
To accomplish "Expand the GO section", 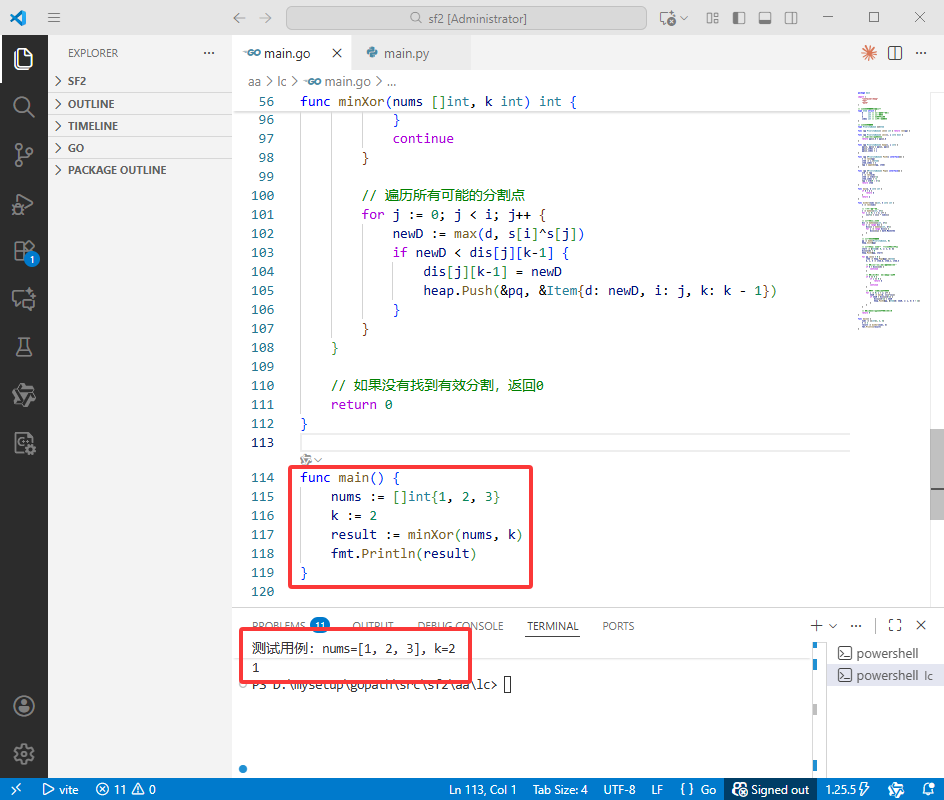I will [x=140, y=148].
